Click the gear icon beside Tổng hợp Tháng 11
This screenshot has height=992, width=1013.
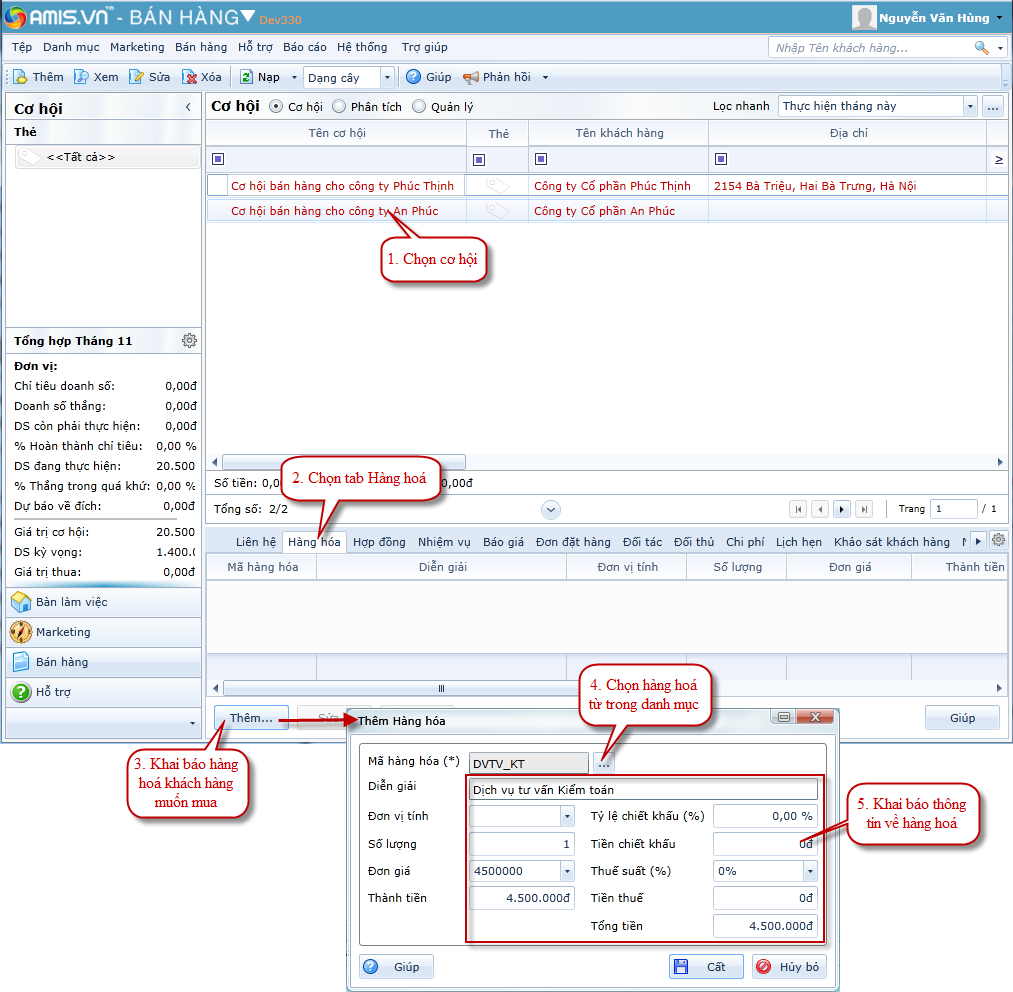click(189, 341)
